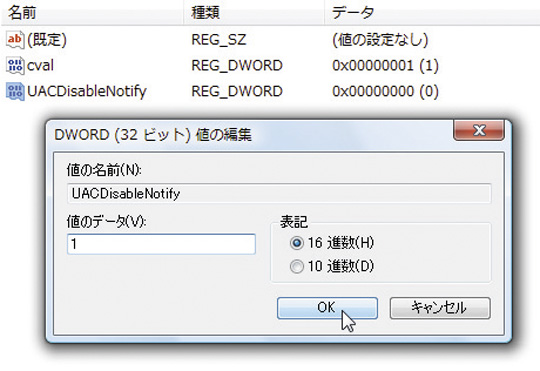Image resolution: width=540 pixels, height=371 pixels.
Task: Select the UACDisableNotify entry in the list
Action: pos(87,91)
